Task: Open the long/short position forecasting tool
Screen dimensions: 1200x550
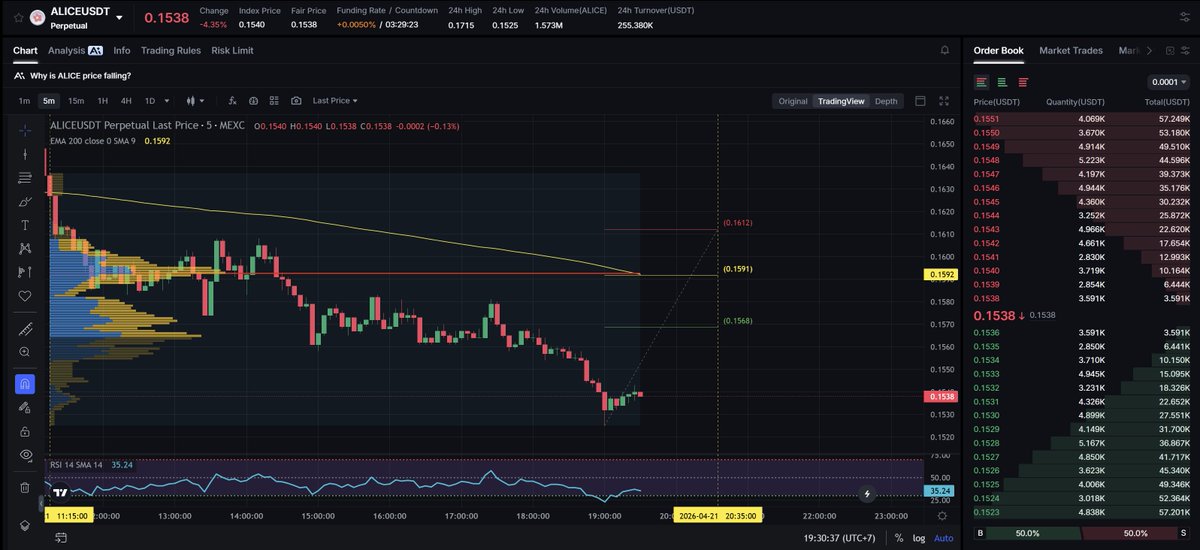Action: (x=25, y=272)
